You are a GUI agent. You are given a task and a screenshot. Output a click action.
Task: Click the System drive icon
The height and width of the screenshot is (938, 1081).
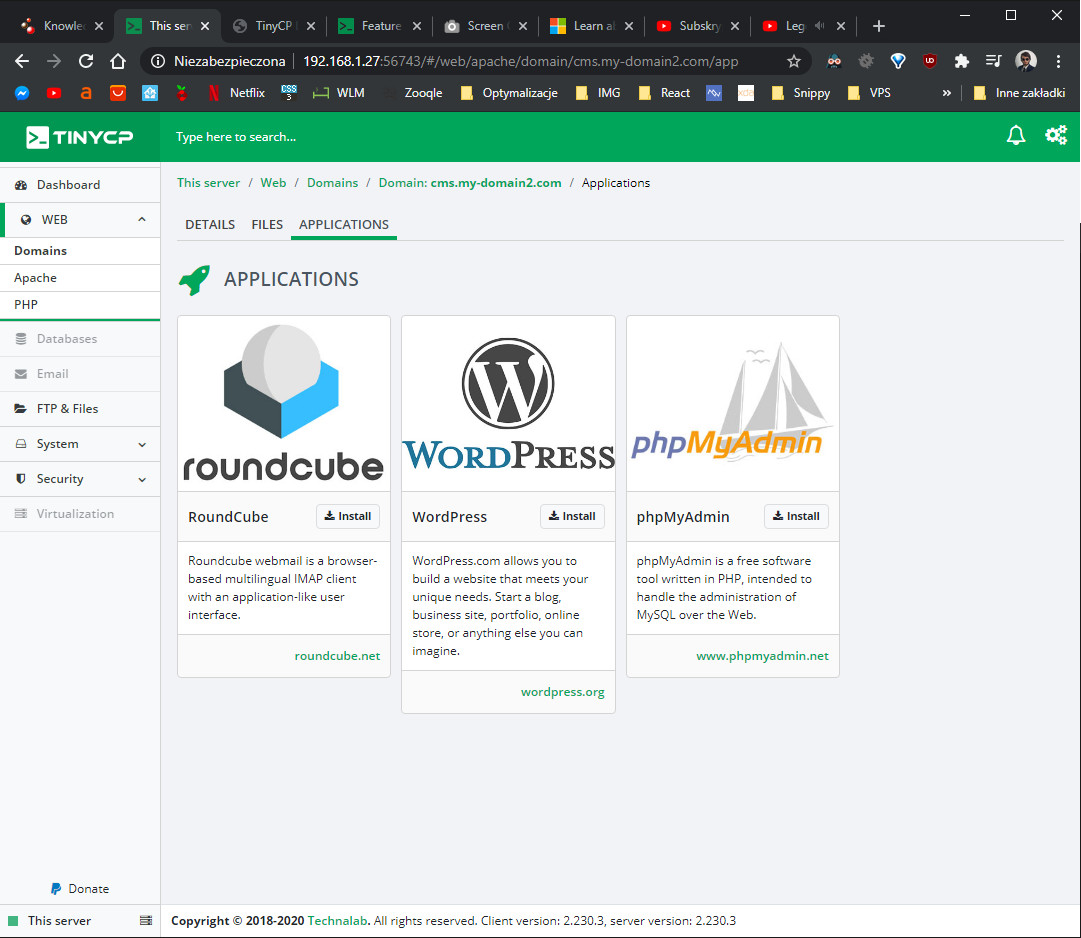click(21, 444)
